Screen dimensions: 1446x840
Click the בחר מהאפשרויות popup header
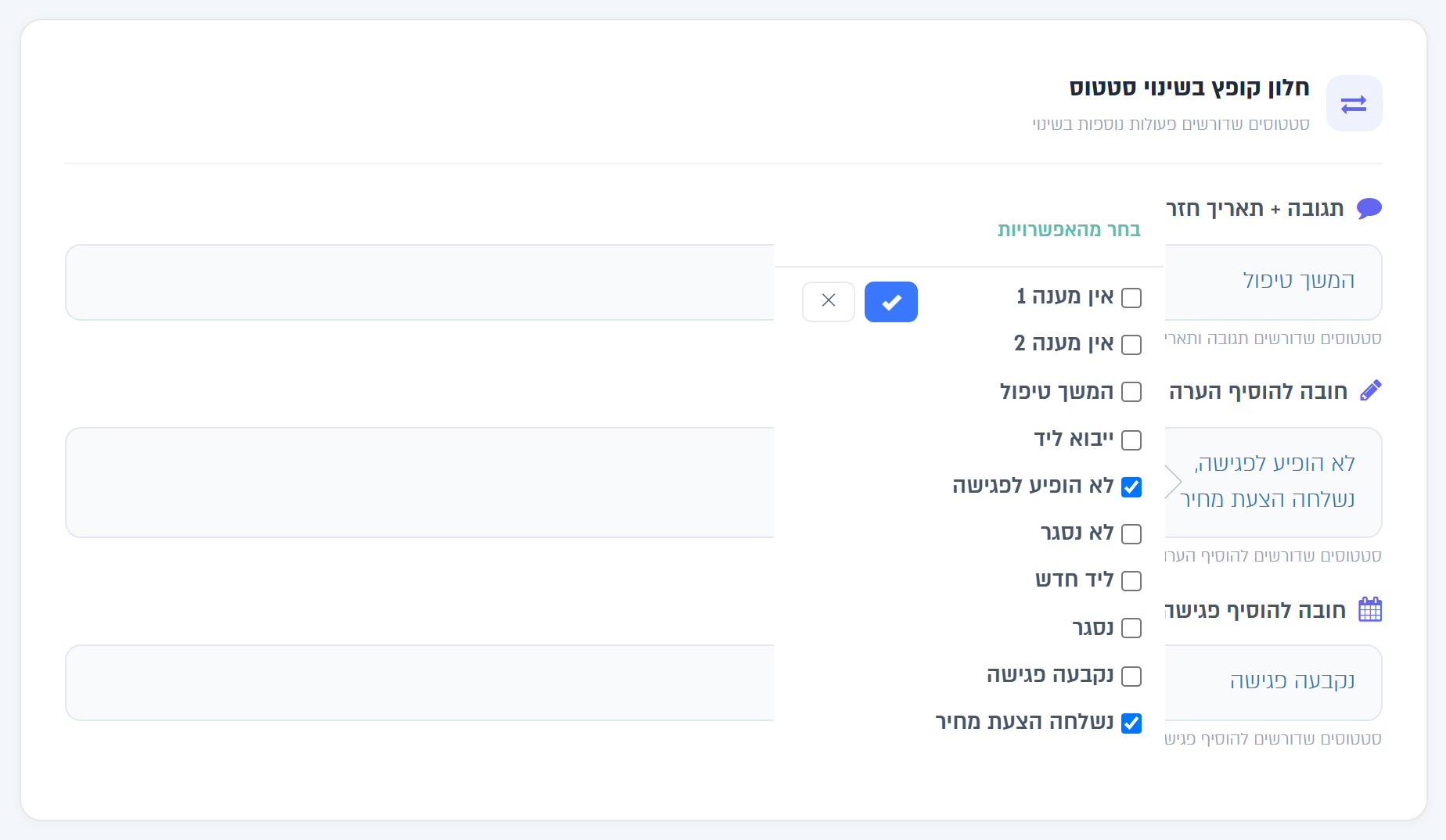(x=1069, y=230)
